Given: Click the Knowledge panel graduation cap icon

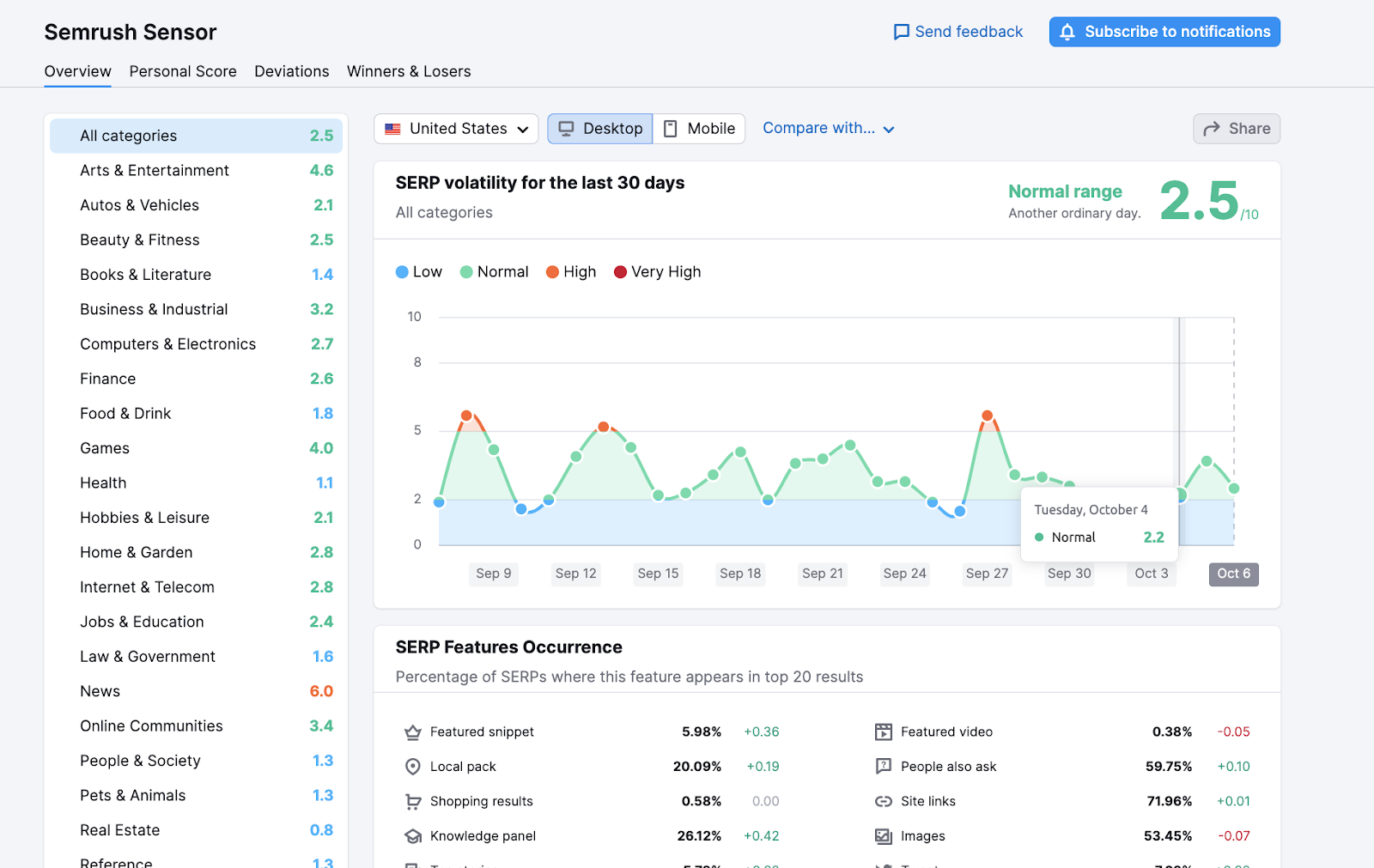Looking at the screenshot, I should (x=413, y=836).
